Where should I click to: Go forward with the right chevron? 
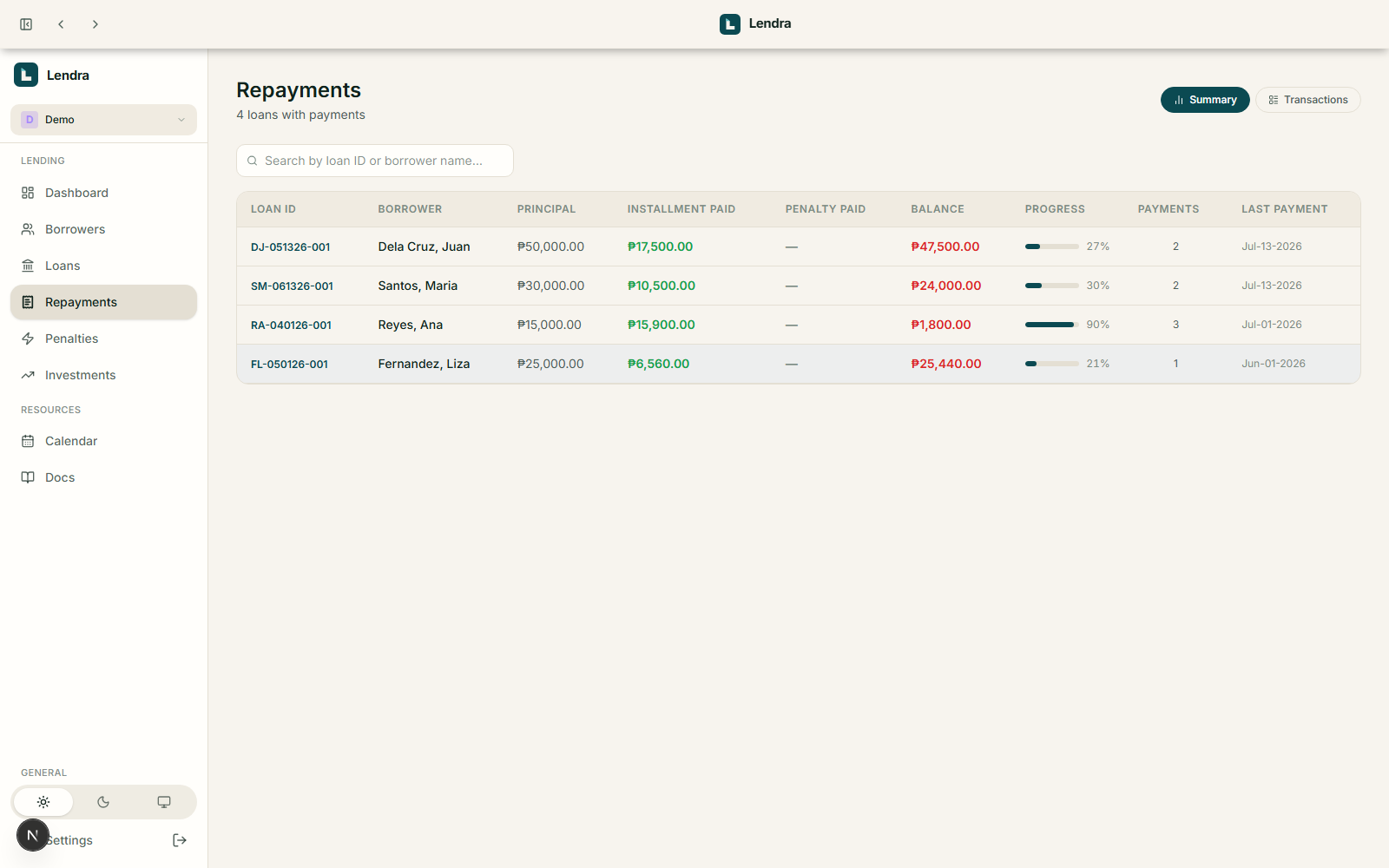(95, 24)
